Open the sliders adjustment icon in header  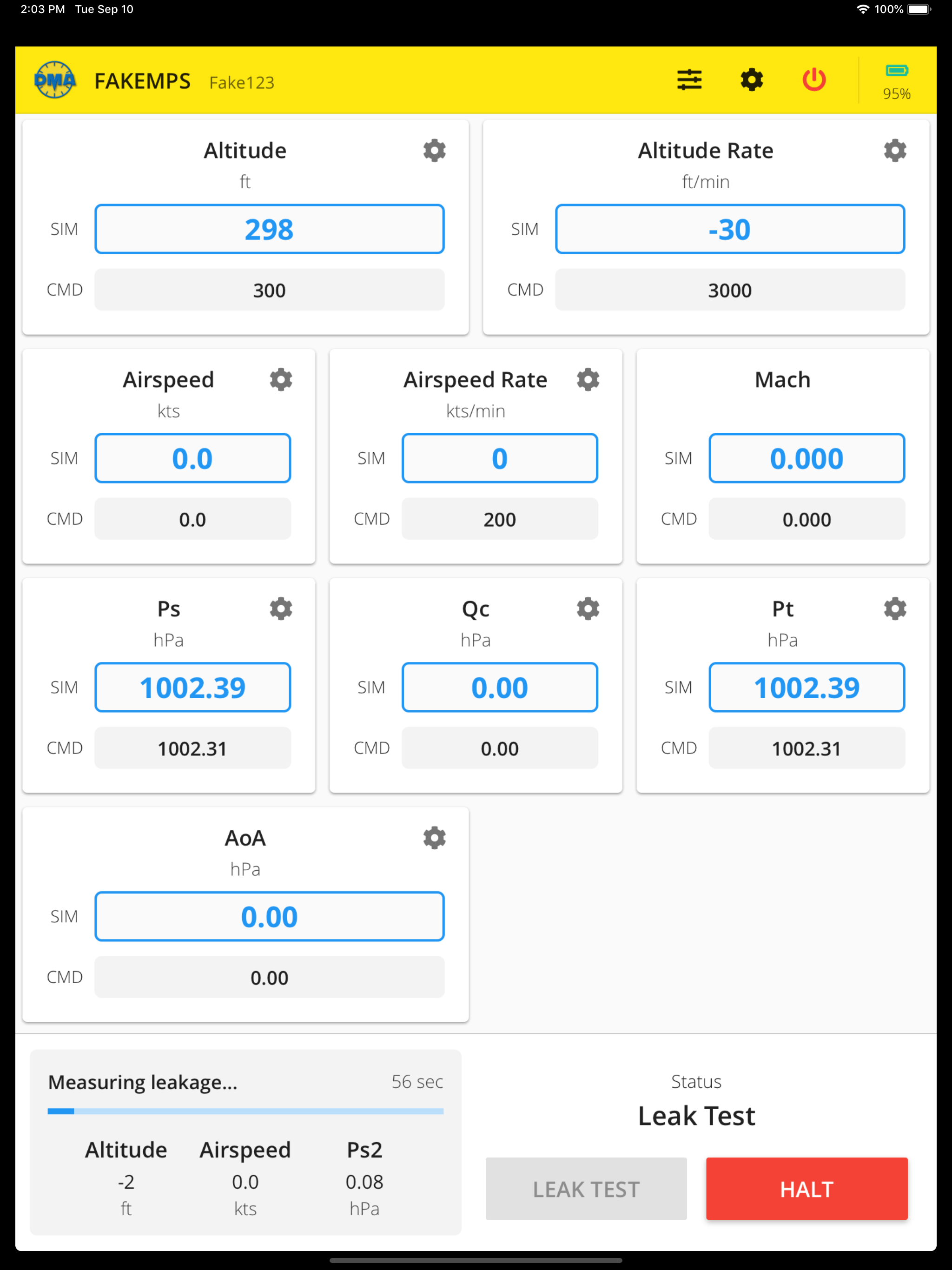[689, 80]
